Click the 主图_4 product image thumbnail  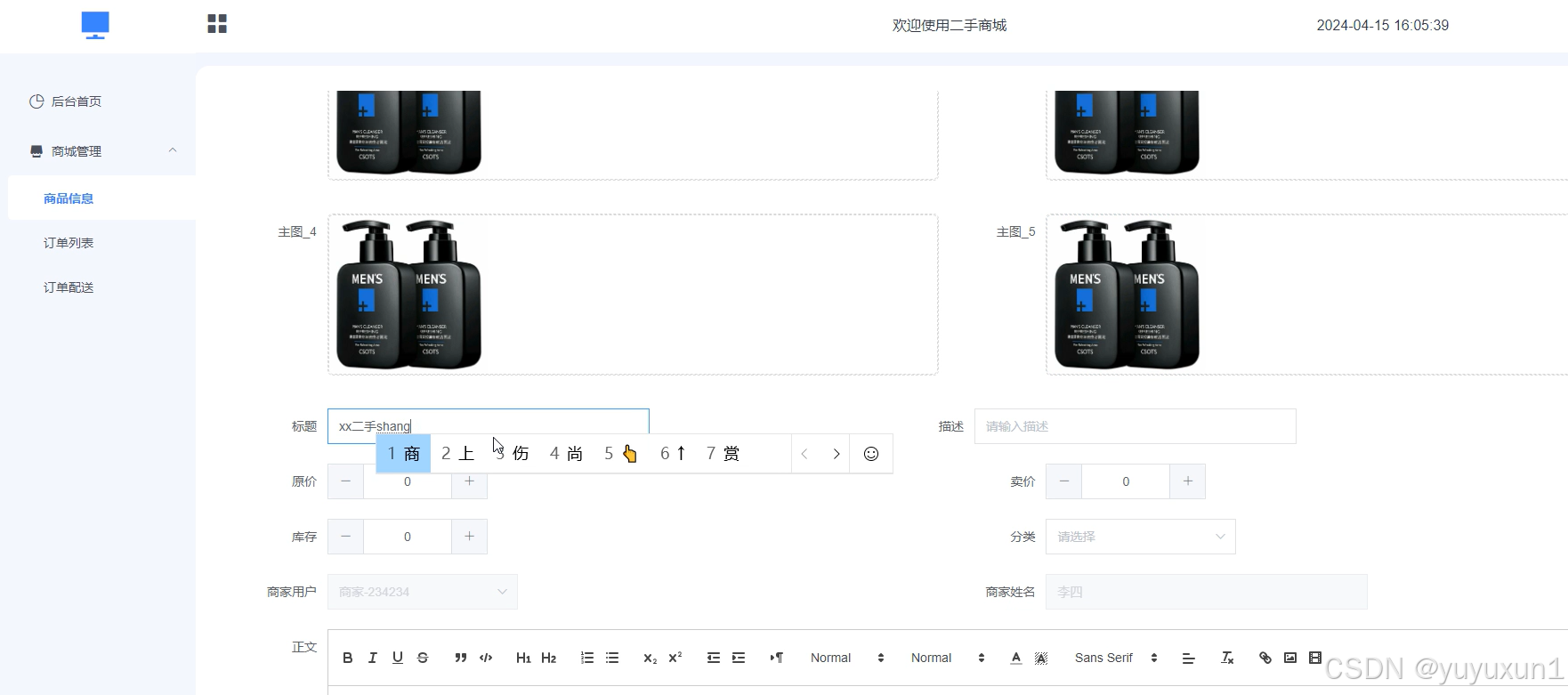click(409, 295)
